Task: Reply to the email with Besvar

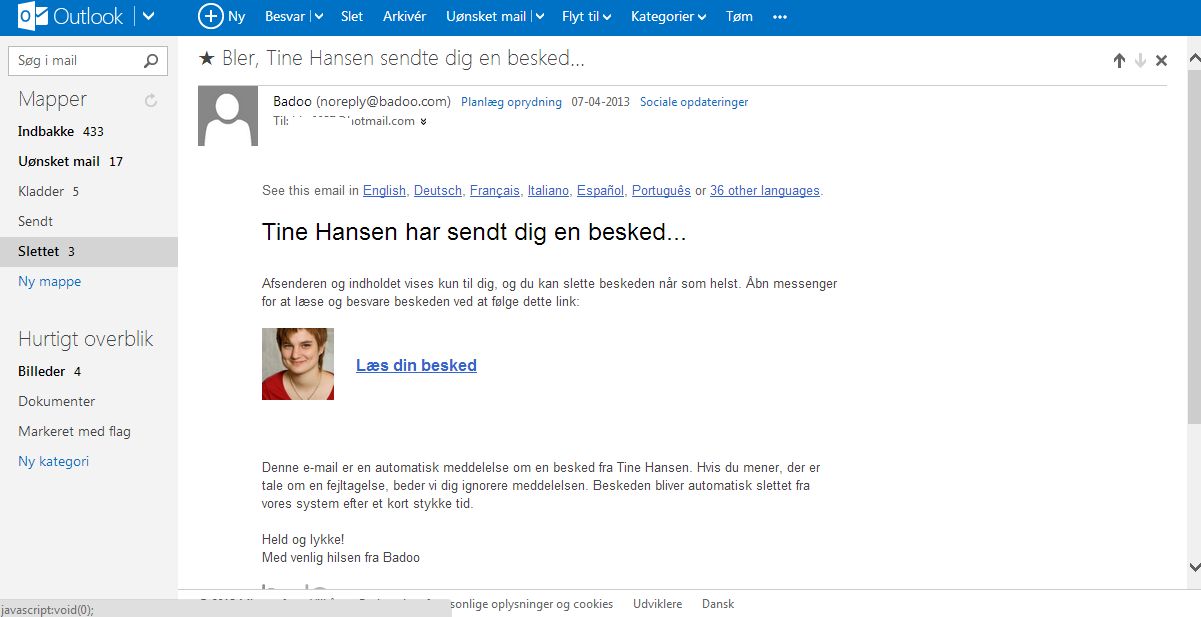Action: (x=285, y=16)
